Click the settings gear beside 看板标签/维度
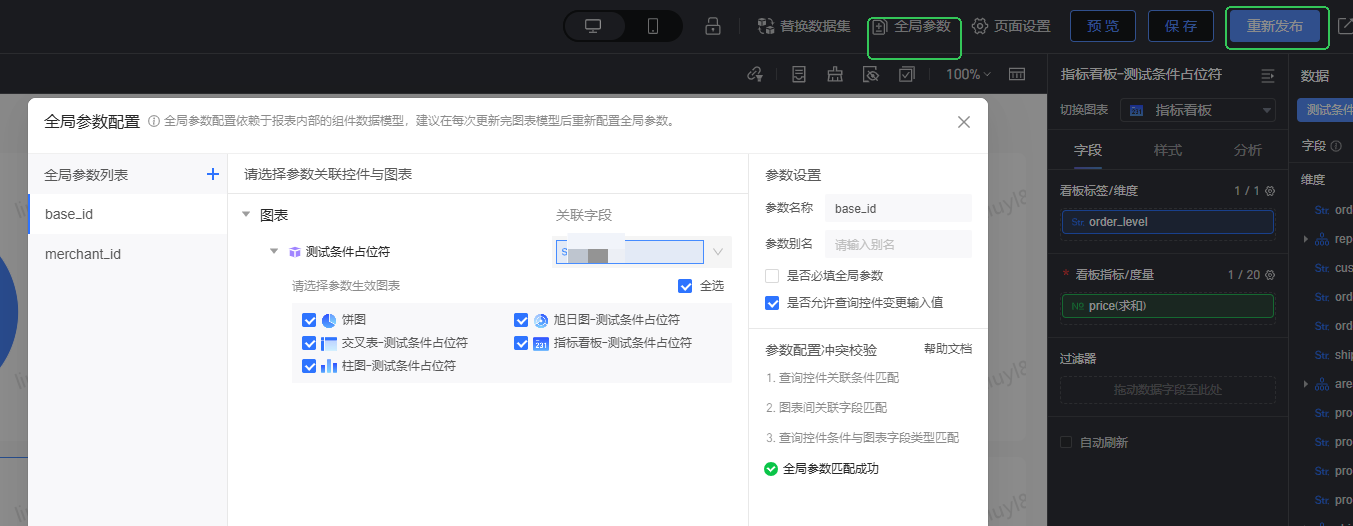 click(1270, 190)
